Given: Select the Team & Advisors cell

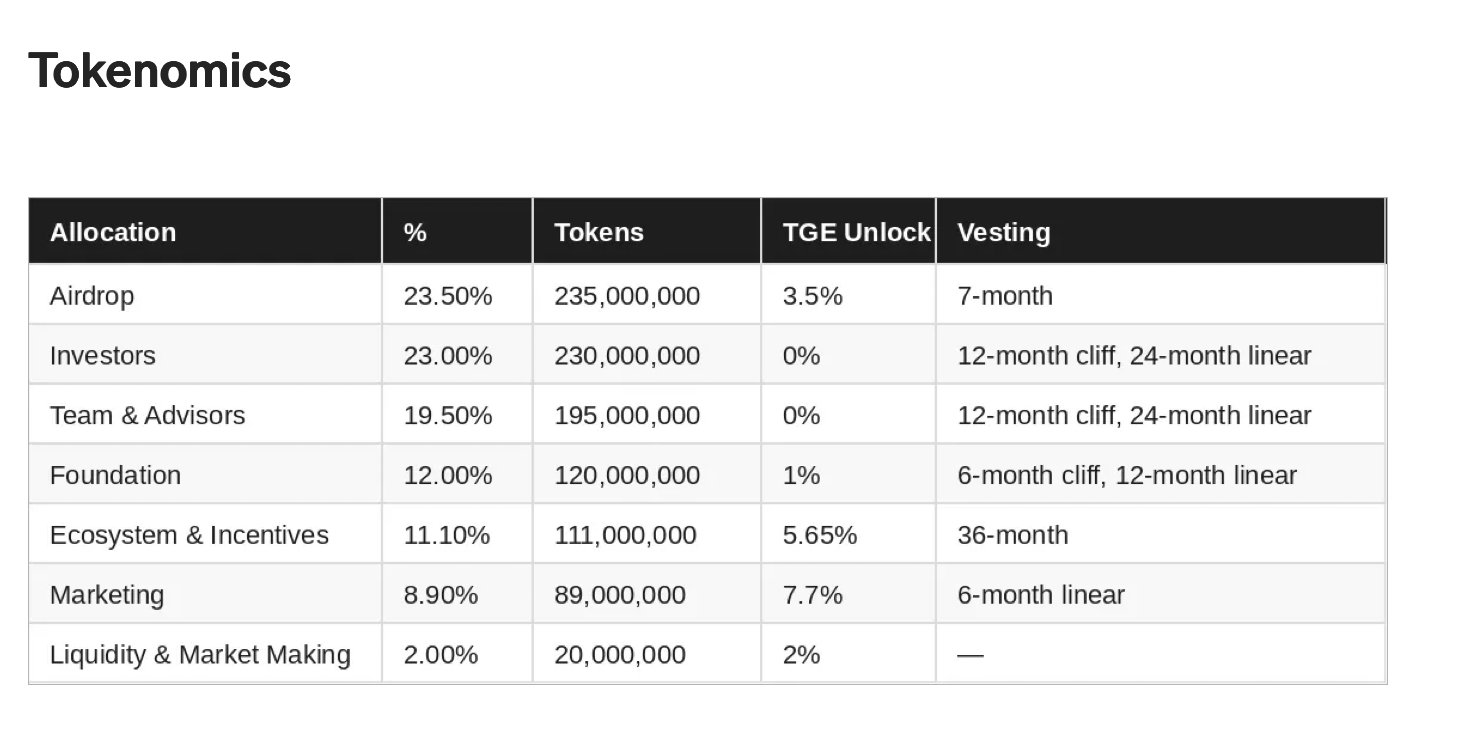Looking at the screenshot, I should (x=147, y=415).
